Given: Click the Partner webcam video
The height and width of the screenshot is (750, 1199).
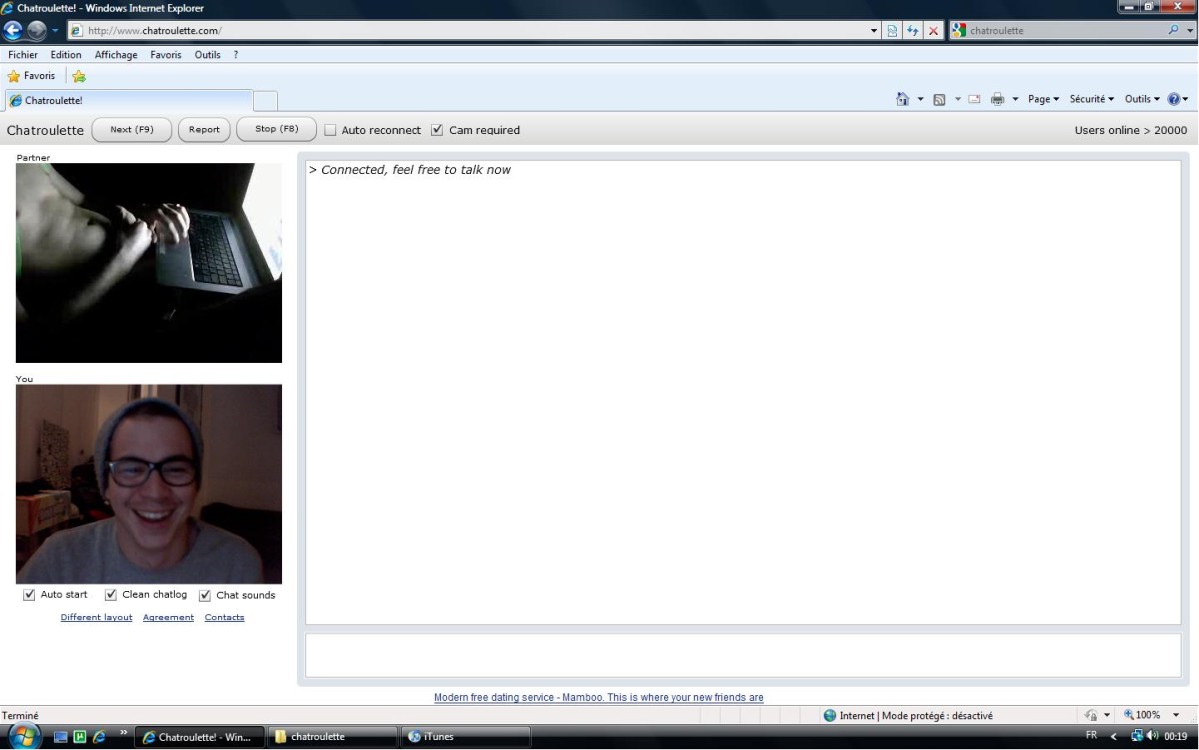Looking at the screenshot, I should (x=149, y=263).
